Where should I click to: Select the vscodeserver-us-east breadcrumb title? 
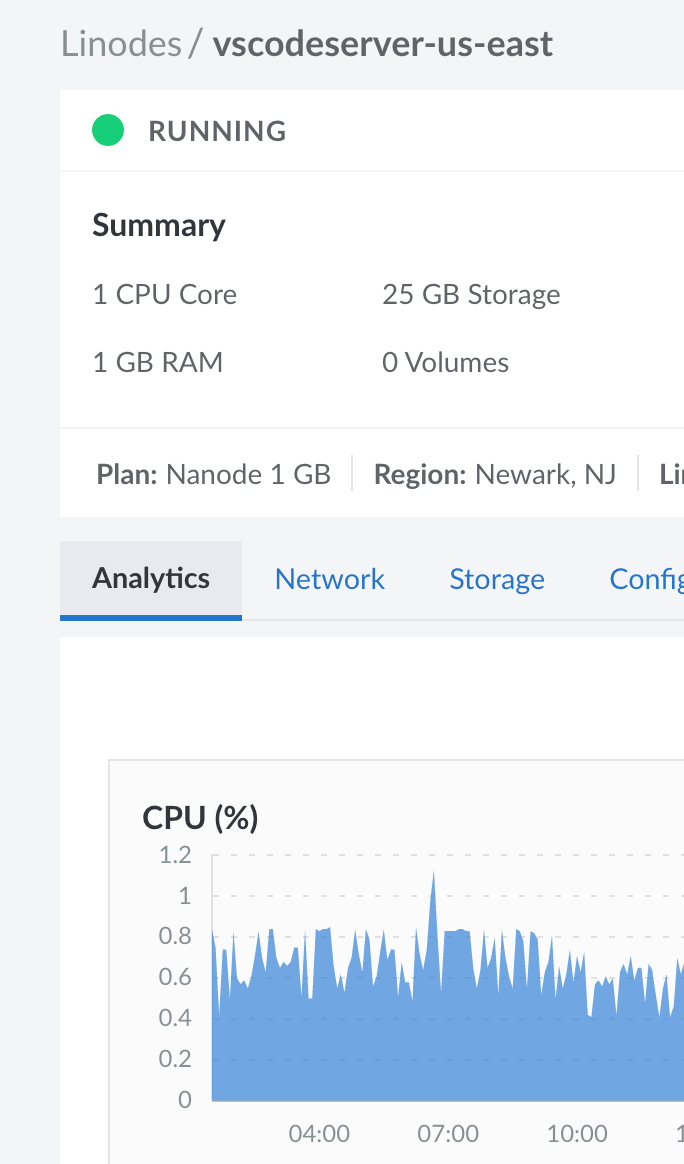(382, 45)
